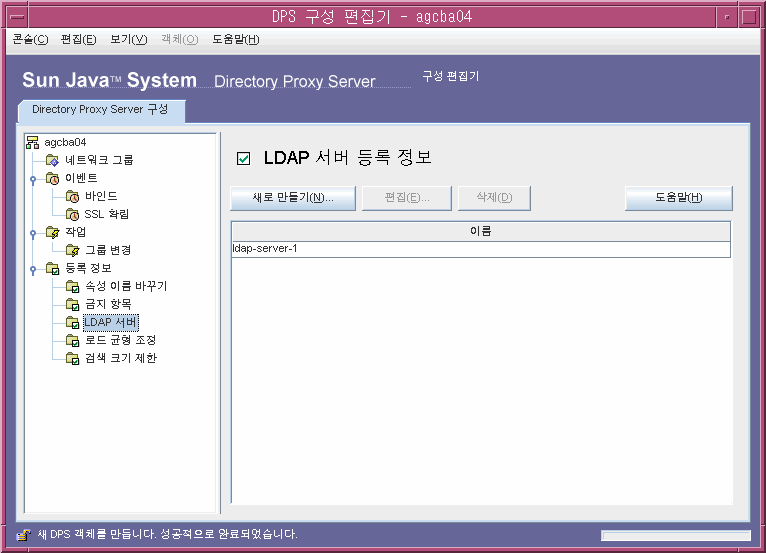Viewport: 766px width, 553px height.
Task: Select the 검색 크기 제한 tree label
Action: coord(121,359)
